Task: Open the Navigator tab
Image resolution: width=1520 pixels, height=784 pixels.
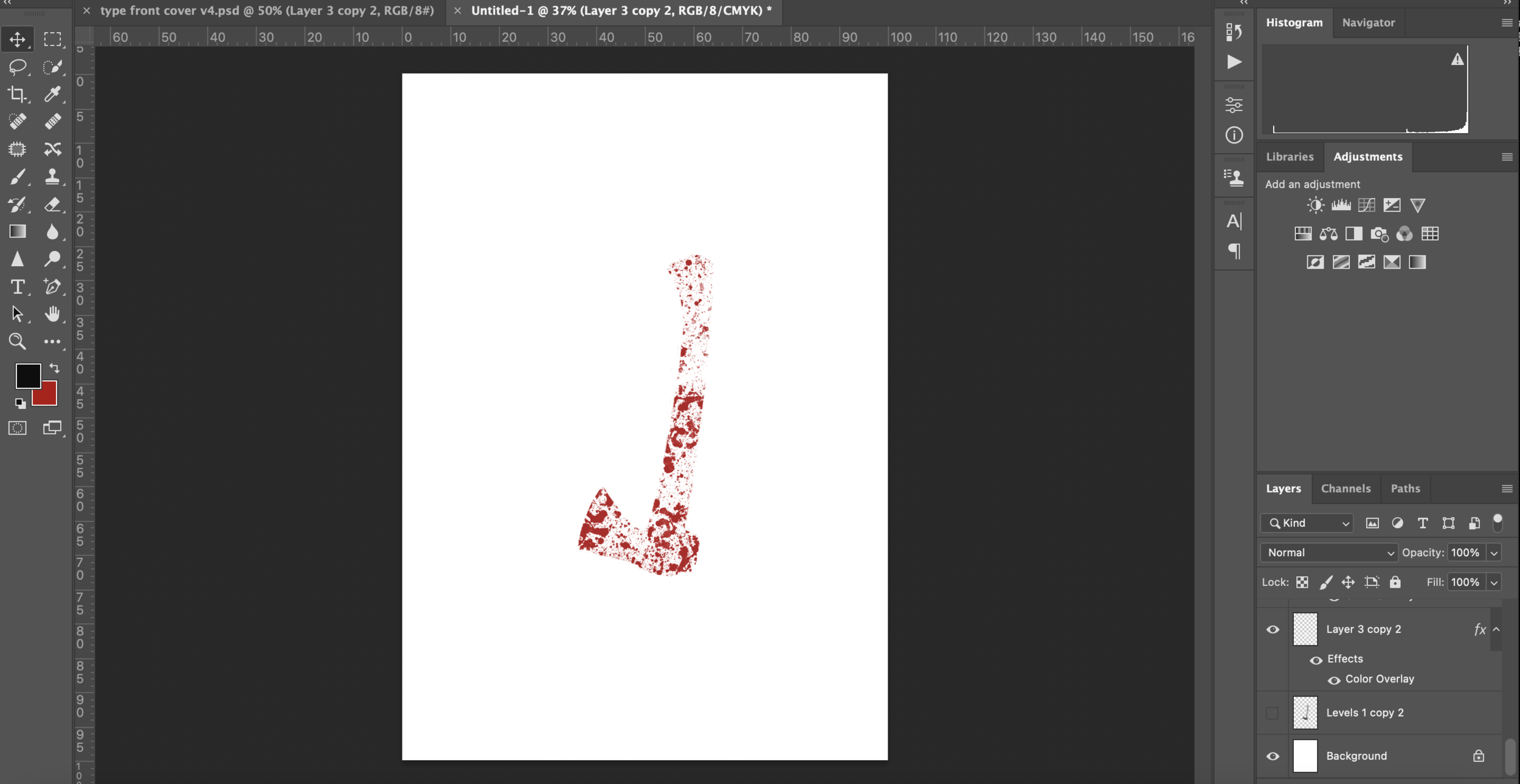Action: [1368, 22]
